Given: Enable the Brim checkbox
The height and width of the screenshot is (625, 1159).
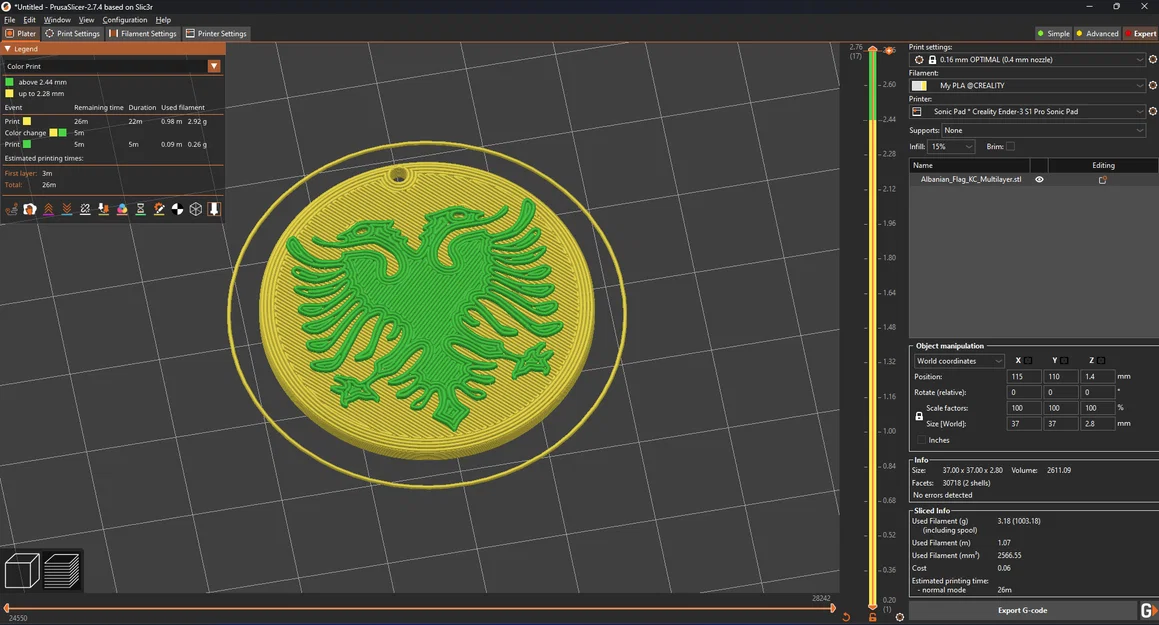Looking at the screenshot, I should pyautogui.click(x=1010, y=146).
